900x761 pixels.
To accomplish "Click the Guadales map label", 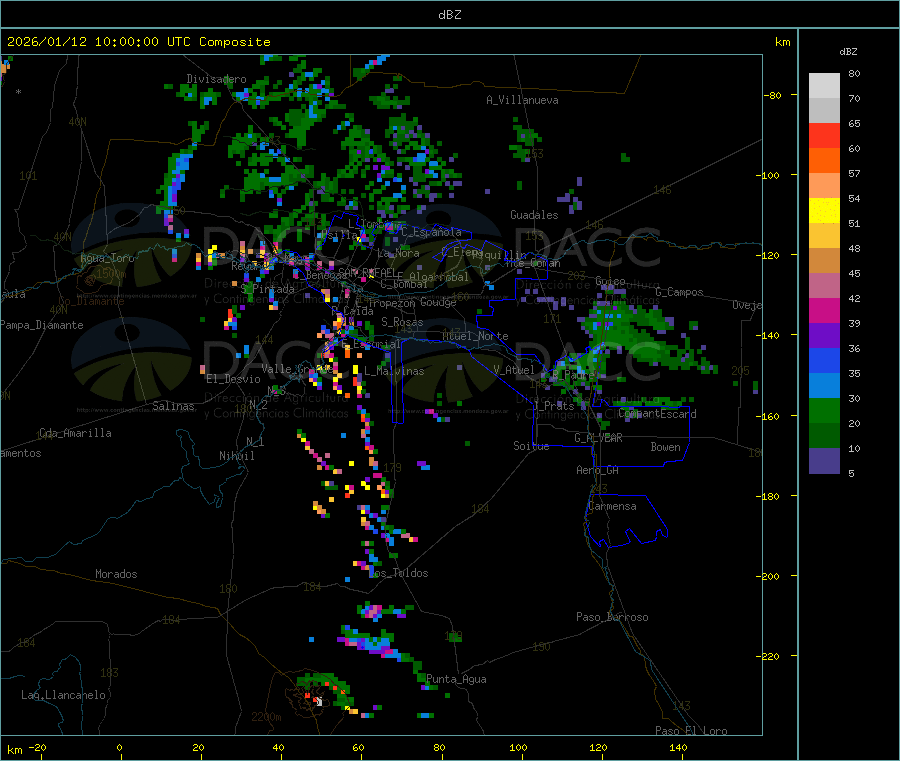I will (x=534, y=215).
